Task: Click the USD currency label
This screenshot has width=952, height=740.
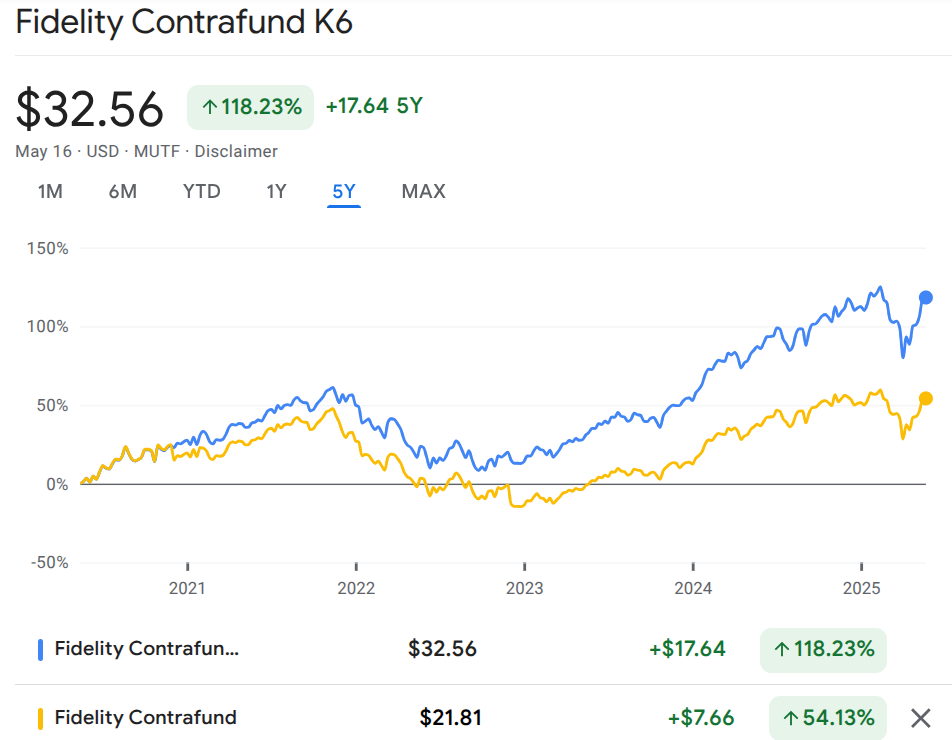Action: coord(103,151)
